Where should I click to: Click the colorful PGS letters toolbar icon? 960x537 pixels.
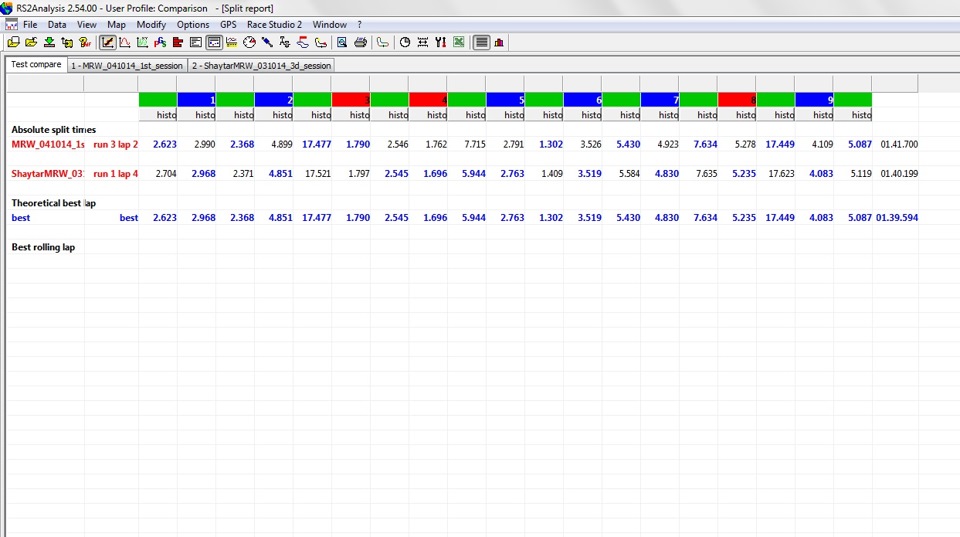[x=160, y=42]
